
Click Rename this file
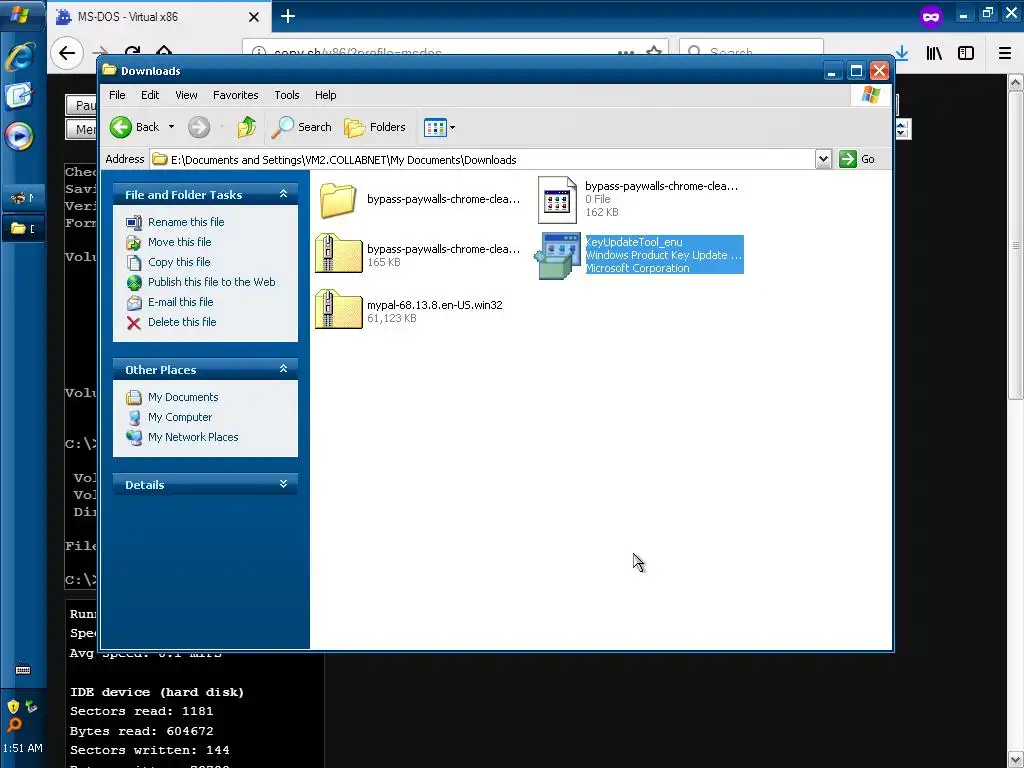click(x=186, y=222)
